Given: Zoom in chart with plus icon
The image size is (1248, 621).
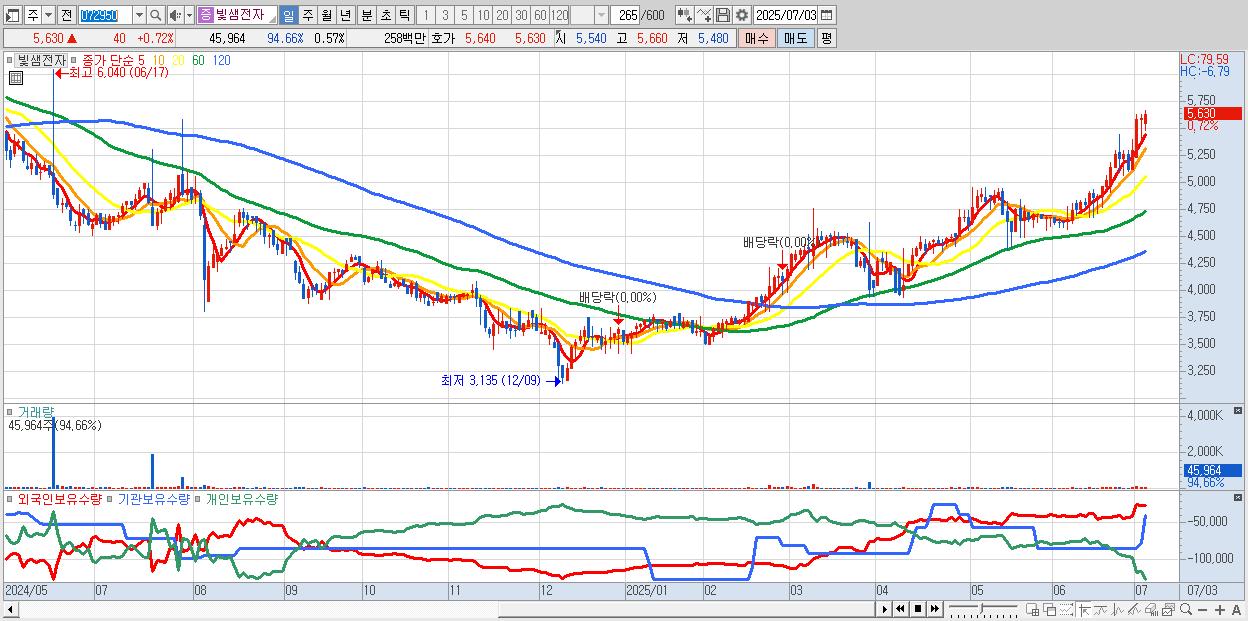Looking at the screenshot, I should (x=1219, y=609).
